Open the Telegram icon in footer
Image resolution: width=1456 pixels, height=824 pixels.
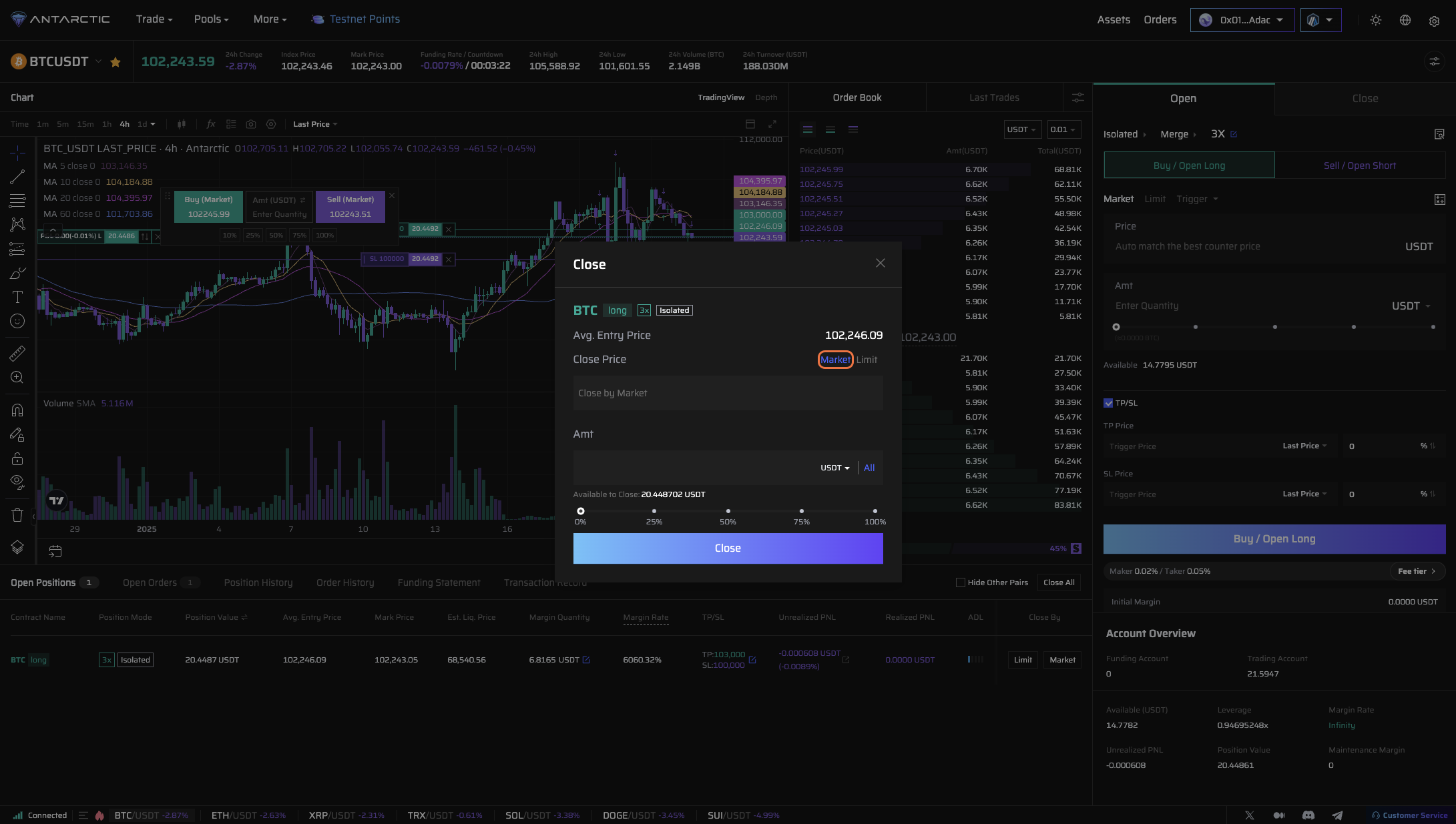[x=1337, y=815]
